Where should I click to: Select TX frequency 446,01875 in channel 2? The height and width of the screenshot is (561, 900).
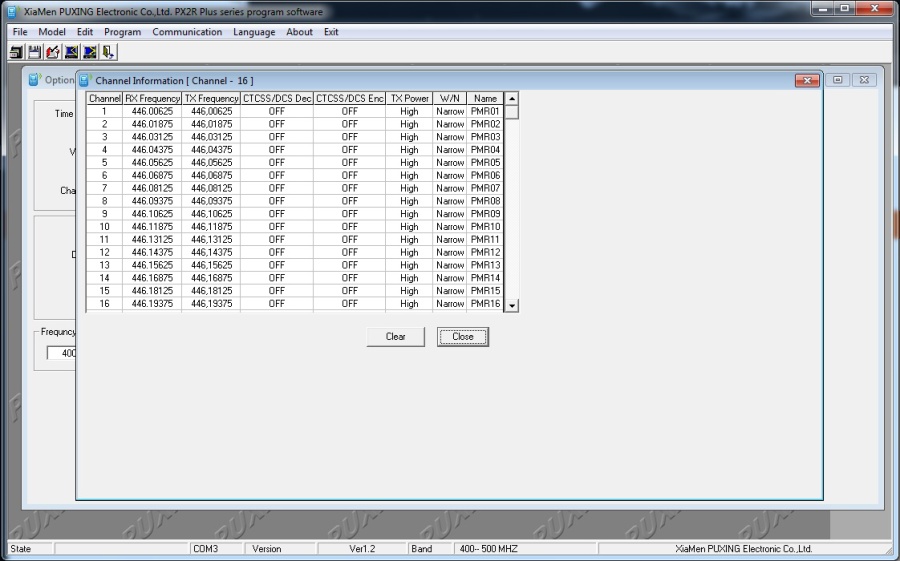click(211, 124)
